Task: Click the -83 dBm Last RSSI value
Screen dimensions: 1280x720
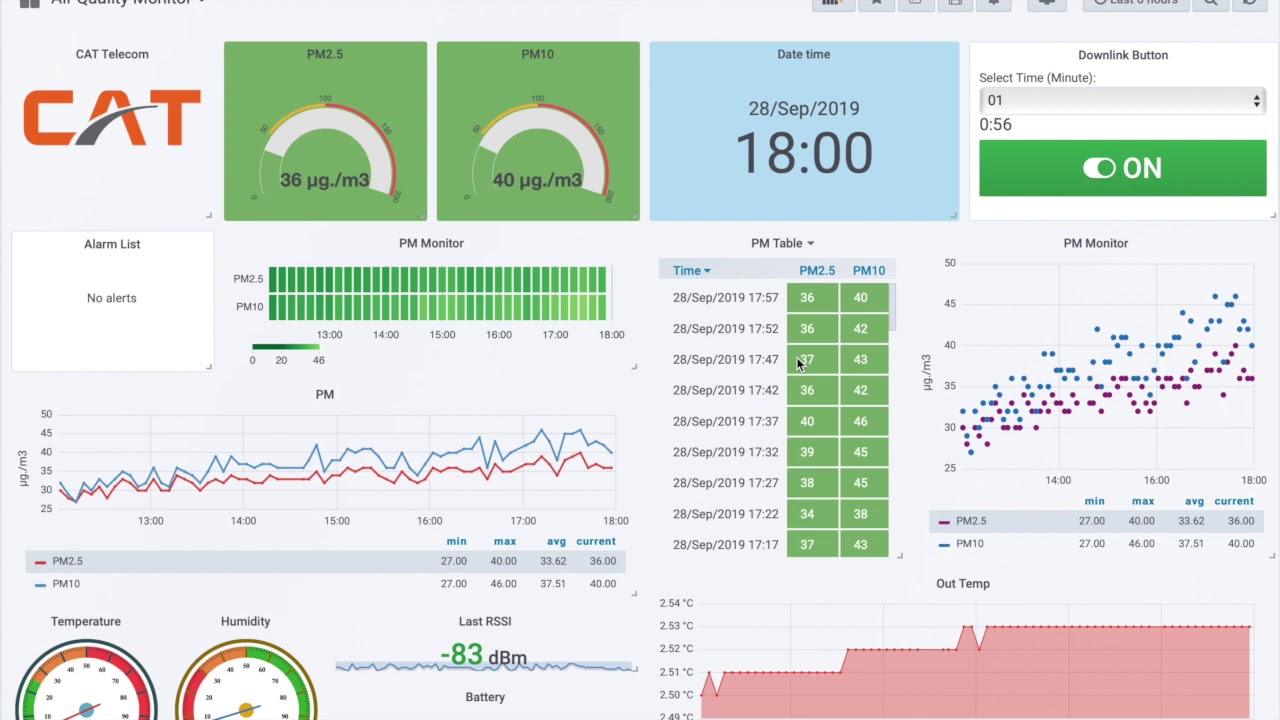Action: click(484, 655)
